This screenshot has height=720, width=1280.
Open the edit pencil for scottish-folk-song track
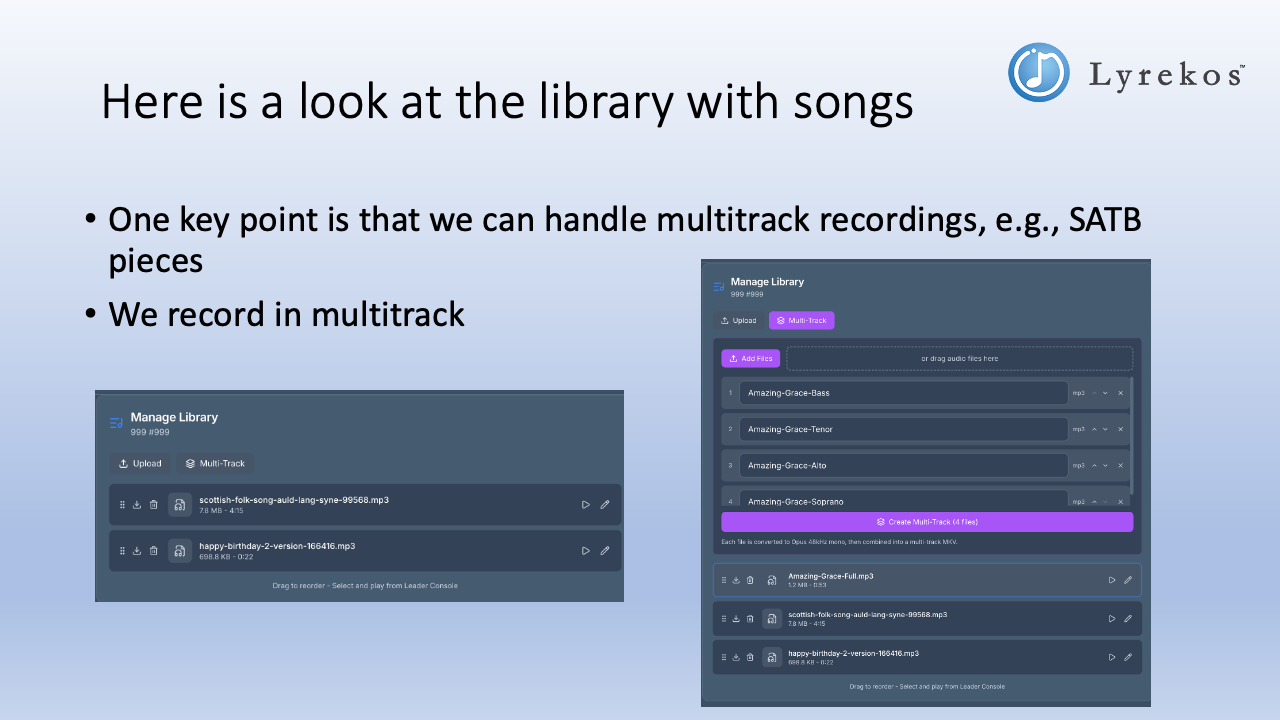click(x=1127, y=618)
